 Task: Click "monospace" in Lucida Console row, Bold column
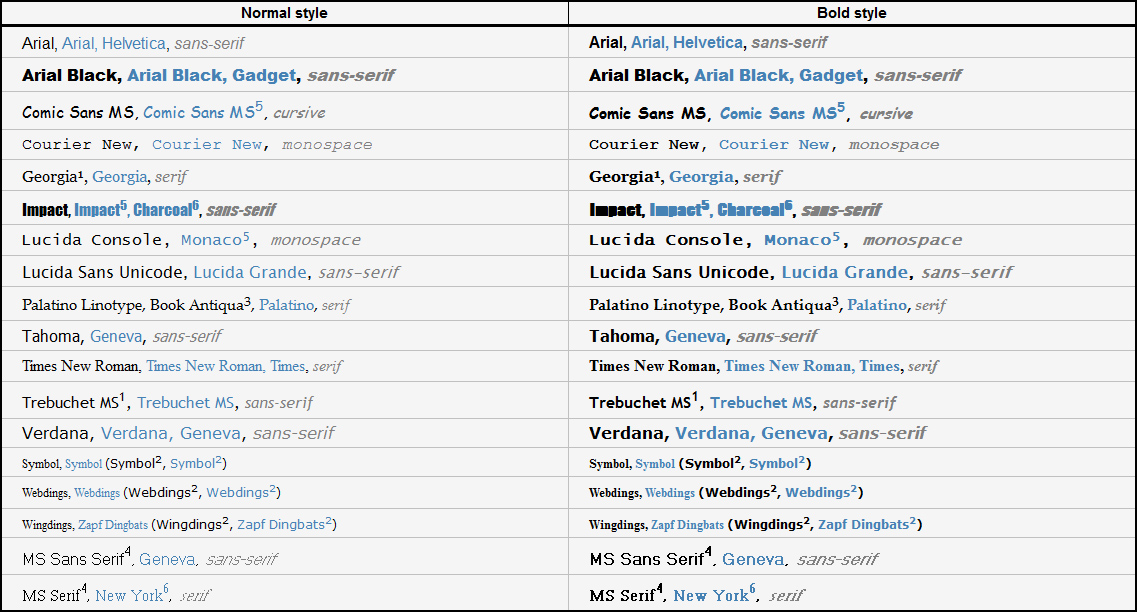[912, 240]
